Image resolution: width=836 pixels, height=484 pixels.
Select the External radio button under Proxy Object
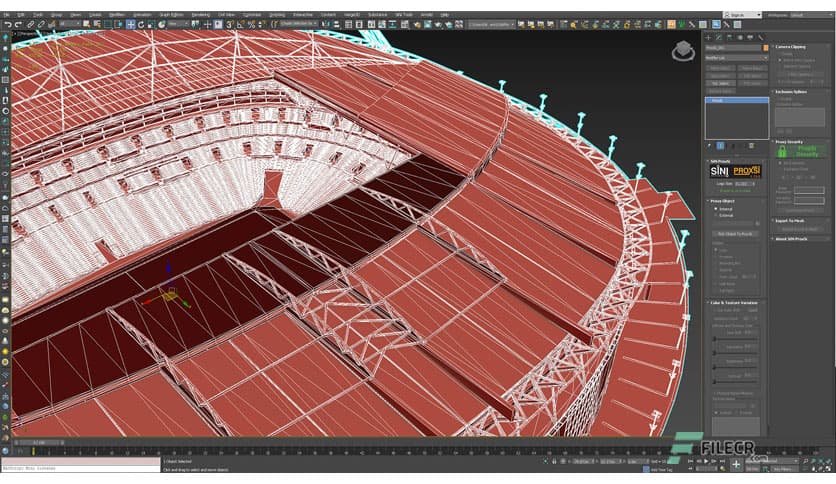coord(716,215)
